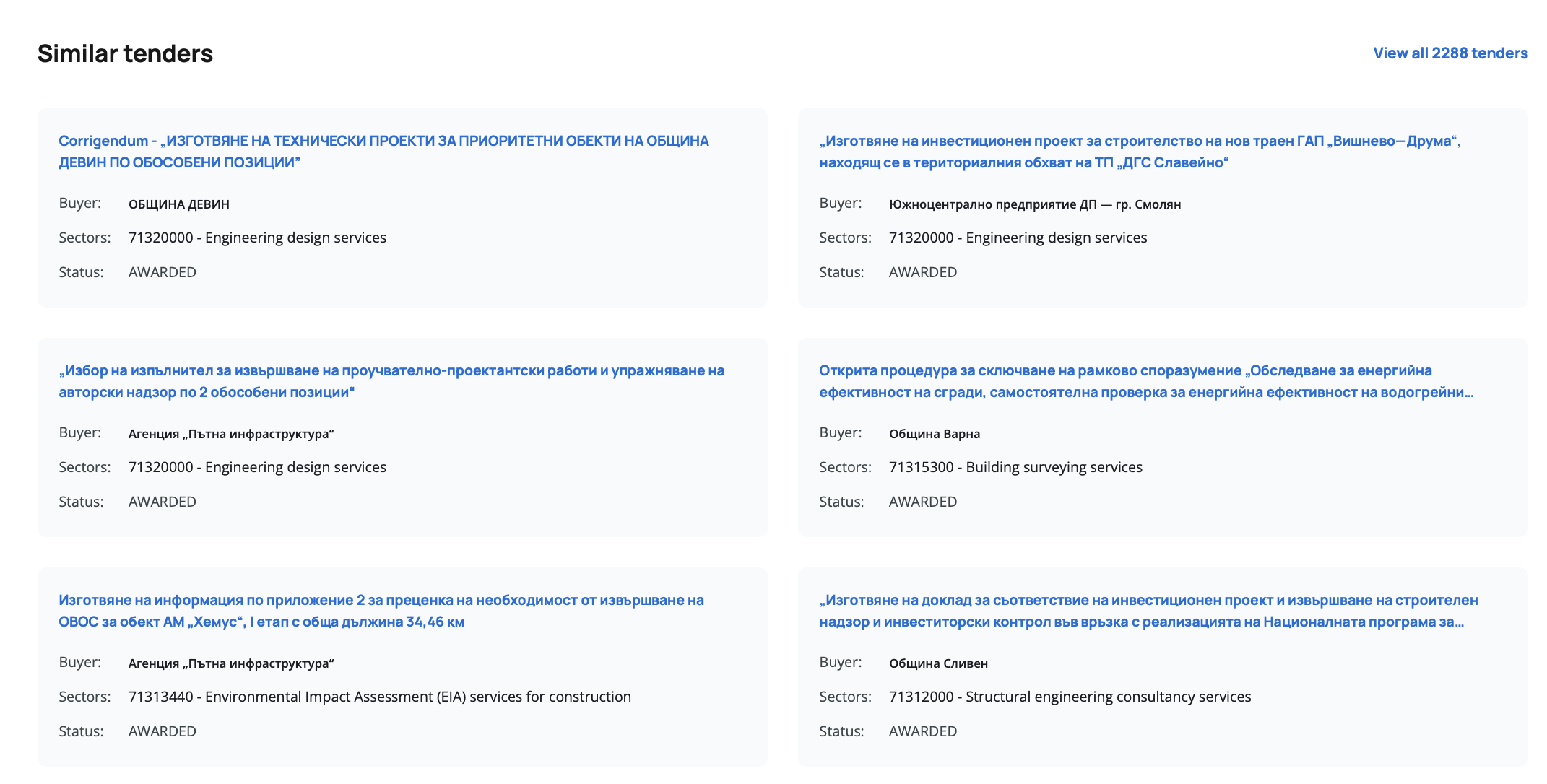Click AWARDED status in Община Сливен card
The height and width of the screenshot is (784, 1547).
click(x=922, y=731)
